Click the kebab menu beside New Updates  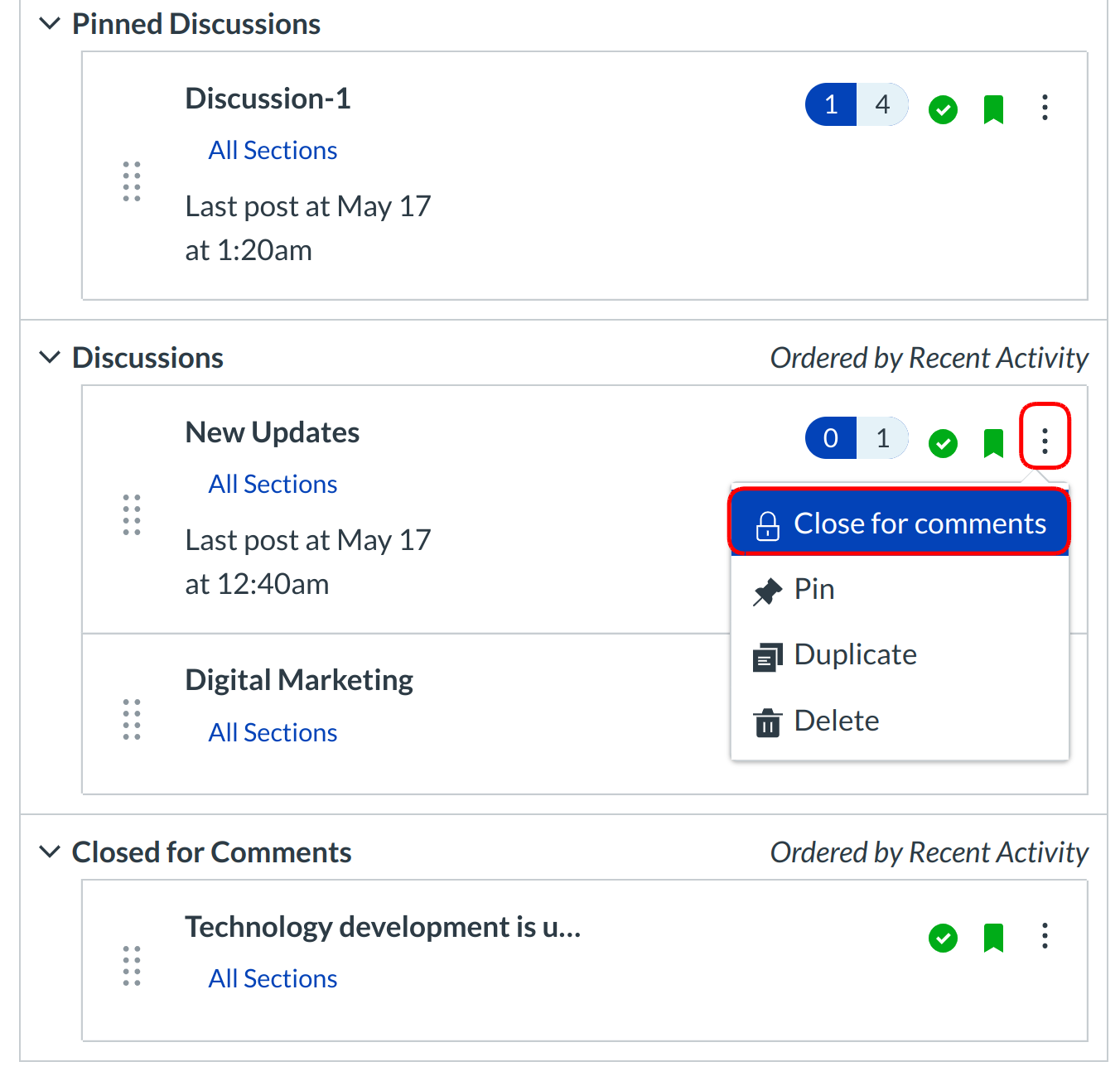pos(1045,441)
